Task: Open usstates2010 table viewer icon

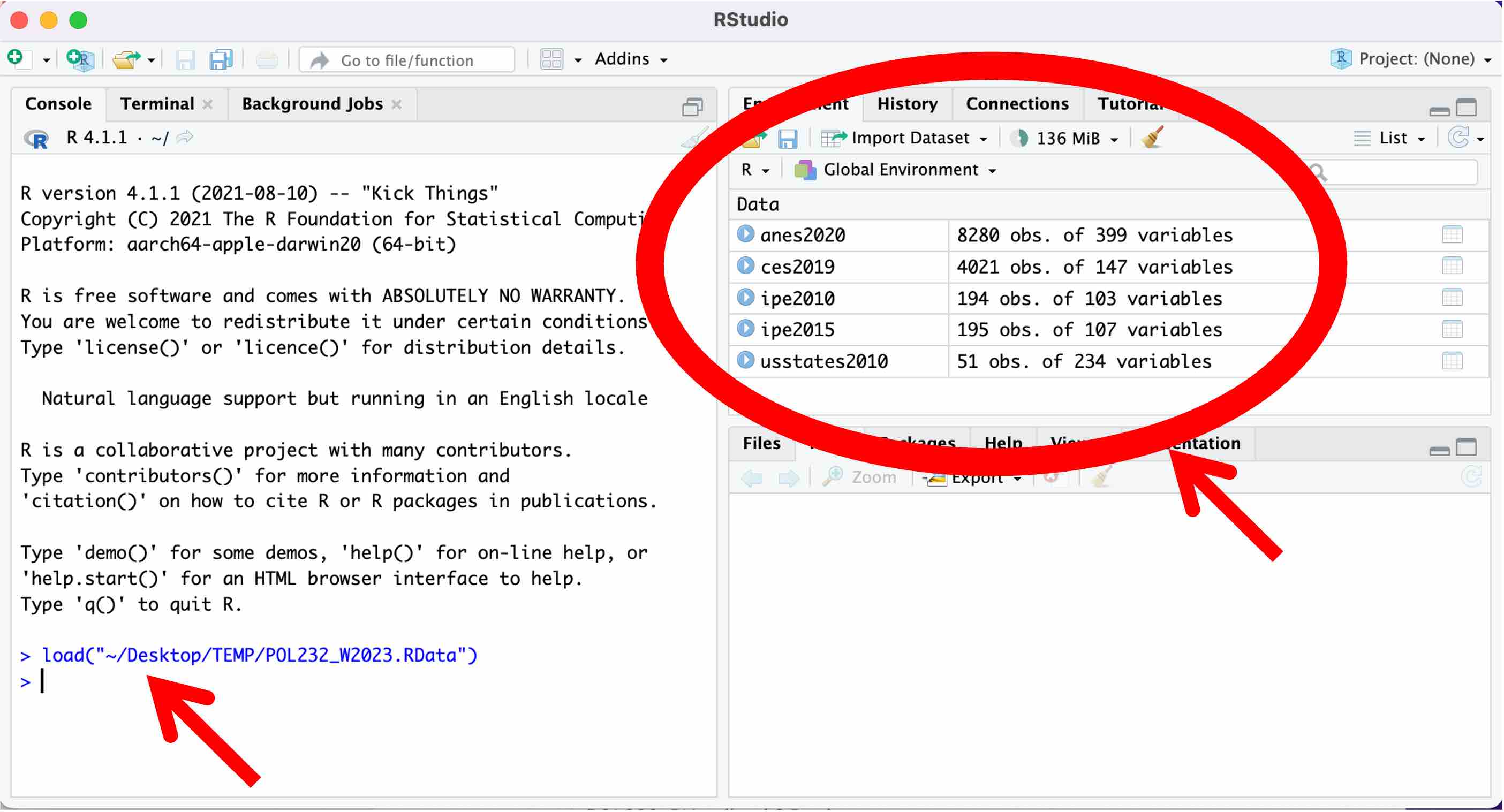Action: point(1452,361)
